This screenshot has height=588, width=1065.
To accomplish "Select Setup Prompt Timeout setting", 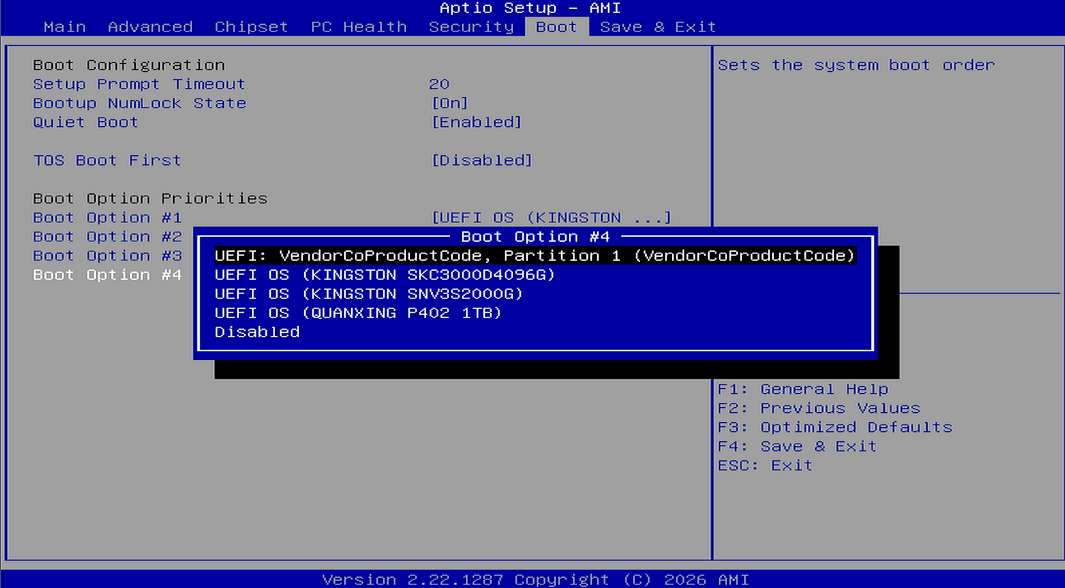I will pos(139,84).
